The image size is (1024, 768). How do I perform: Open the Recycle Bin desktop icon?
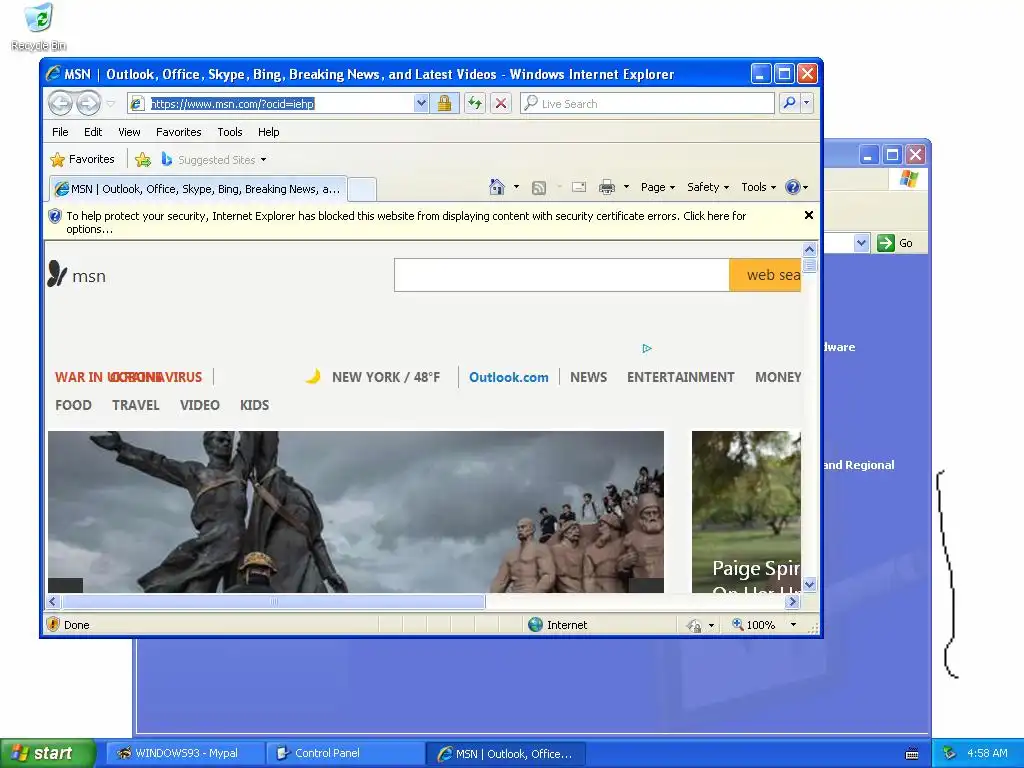tap(39, 27)
